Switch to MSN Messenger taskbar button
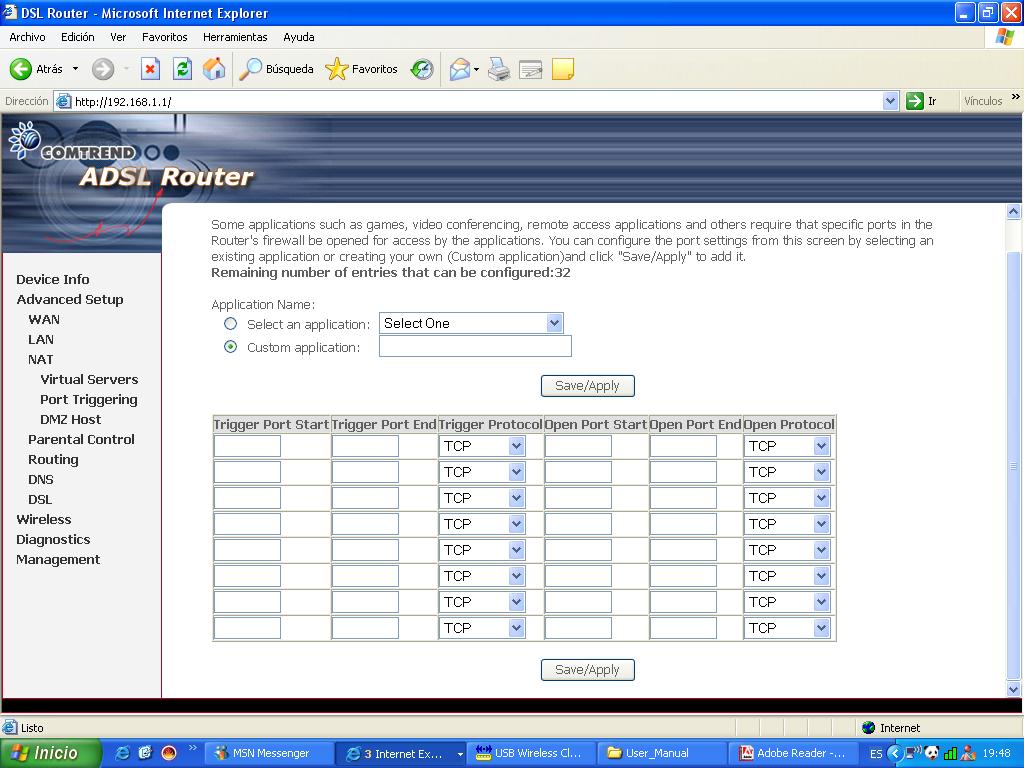The image size is (1024, 768). click(269, 753)
